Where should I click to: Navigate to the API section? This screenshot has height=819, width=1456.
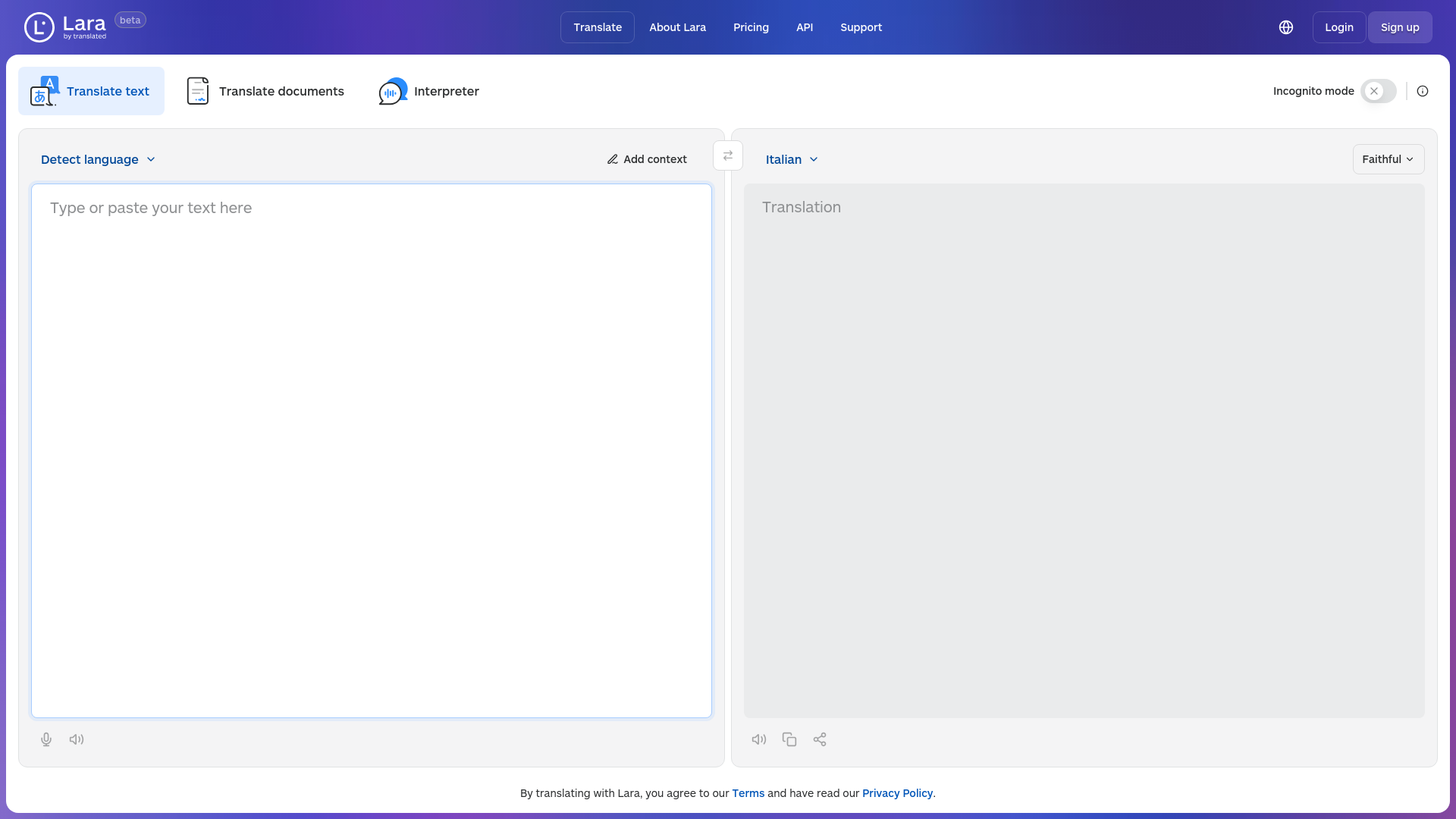click(x=805, y=27)
